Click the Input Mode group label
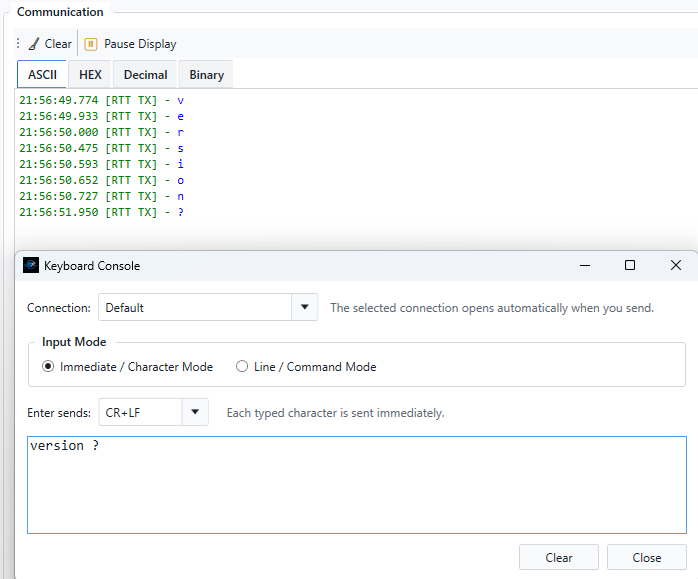 [74, 342]
